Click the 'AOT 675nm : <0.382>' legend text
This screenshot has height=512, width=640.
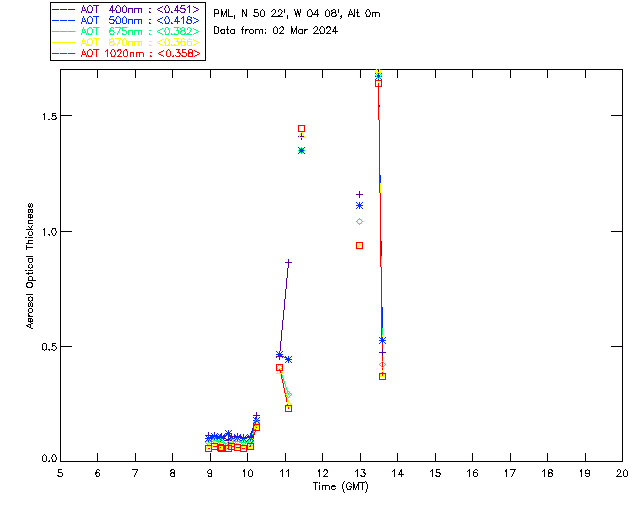point(140,31)
